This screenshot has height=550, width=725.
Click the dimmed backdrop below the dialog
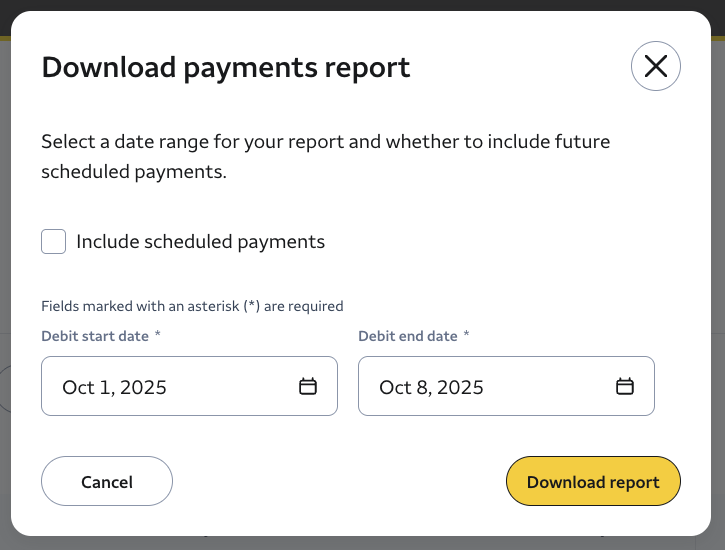tap(362, 543)
